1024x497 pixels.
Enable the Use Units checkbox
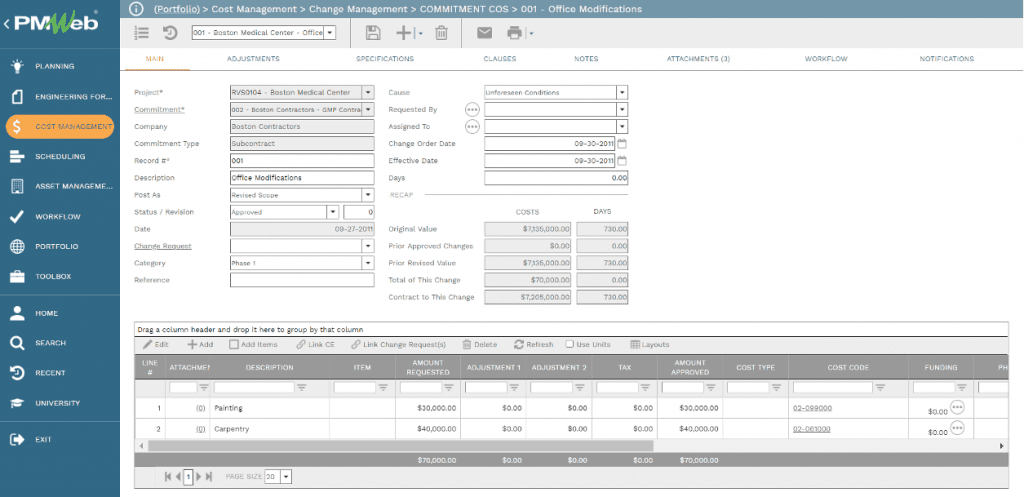click(569, 344)
